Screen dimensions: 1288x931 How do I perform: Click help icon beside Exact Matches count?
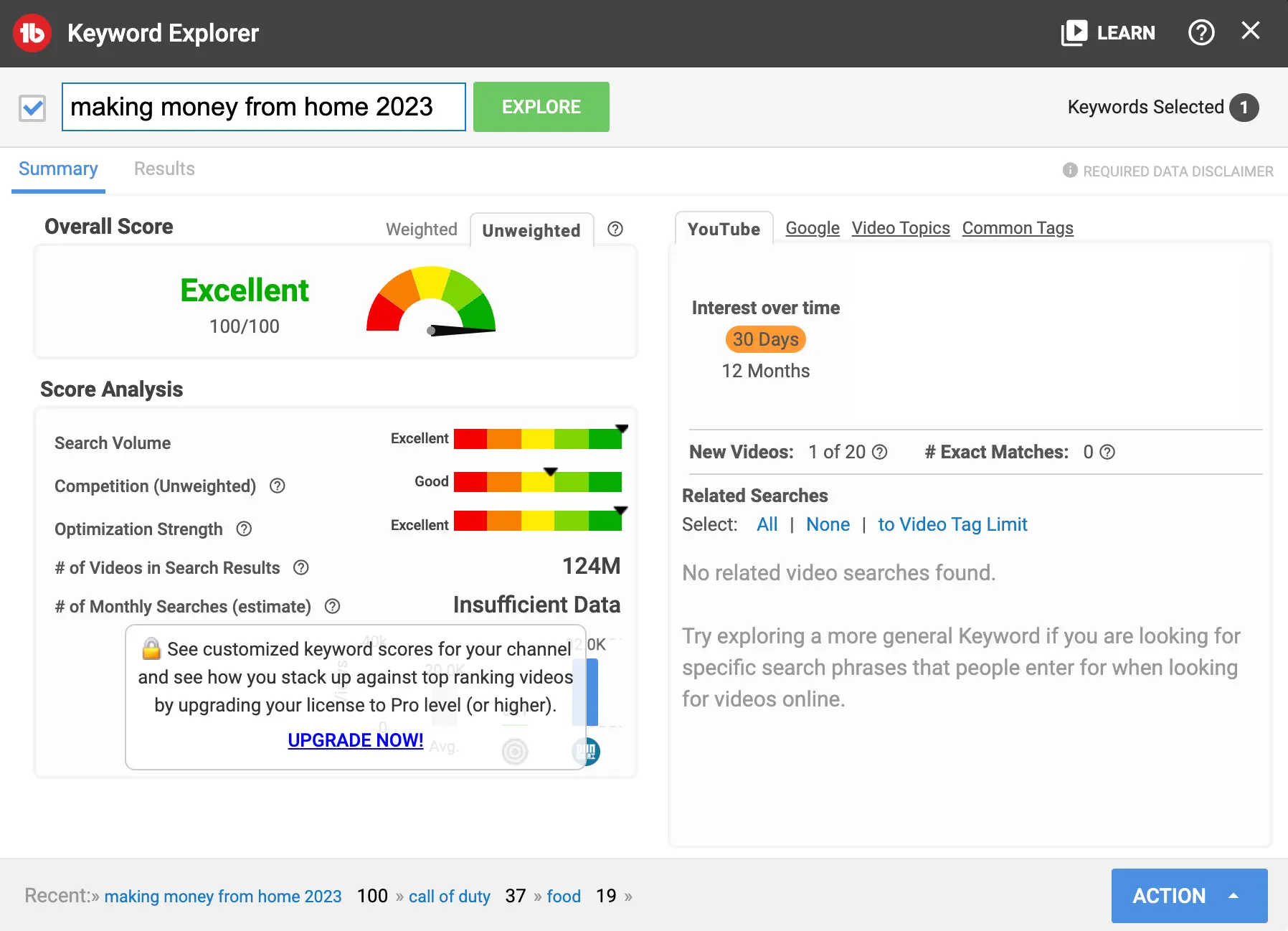pos(1107,452)
